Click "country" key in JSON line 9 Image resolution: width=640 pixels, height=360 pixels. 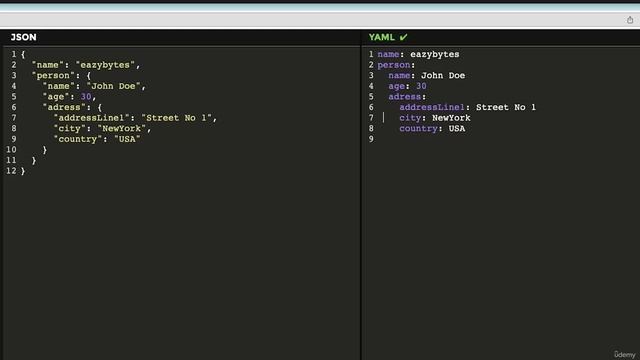tap(78, 139)
